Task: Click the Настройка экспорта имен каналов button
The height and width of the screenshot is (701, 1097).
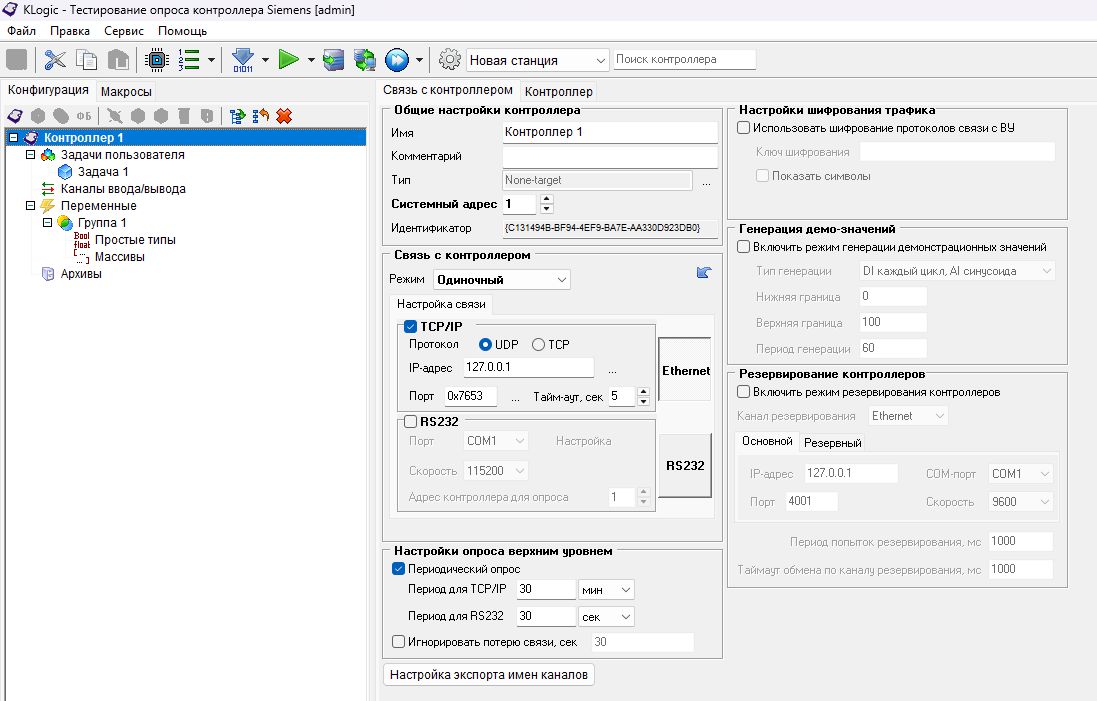Action: pyautogui.click(x=489, y=675)
